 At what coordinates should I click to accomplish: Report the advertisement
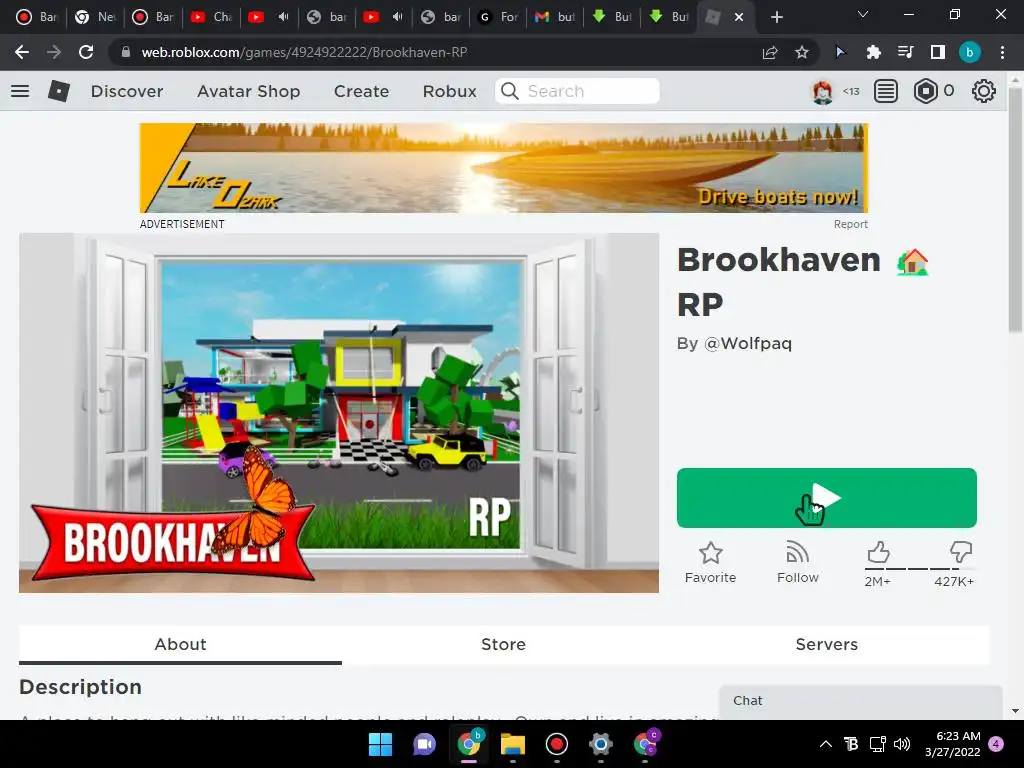(850, 224)
